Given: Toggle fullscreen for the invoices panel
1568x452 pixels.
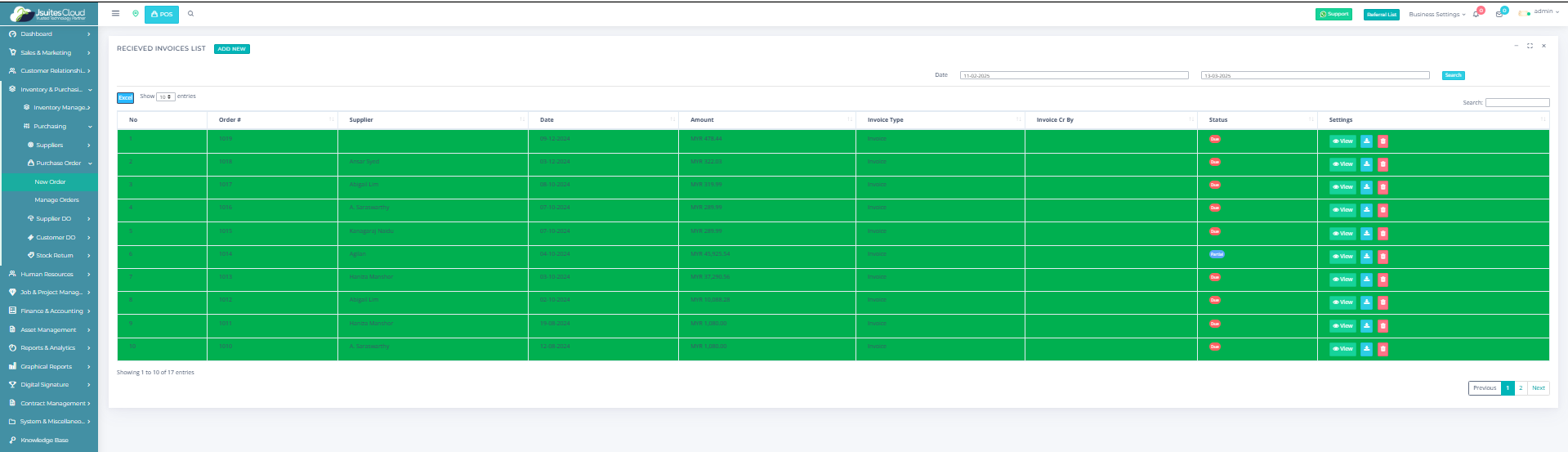Looking at the screenshot, I should coord(1530,46).
